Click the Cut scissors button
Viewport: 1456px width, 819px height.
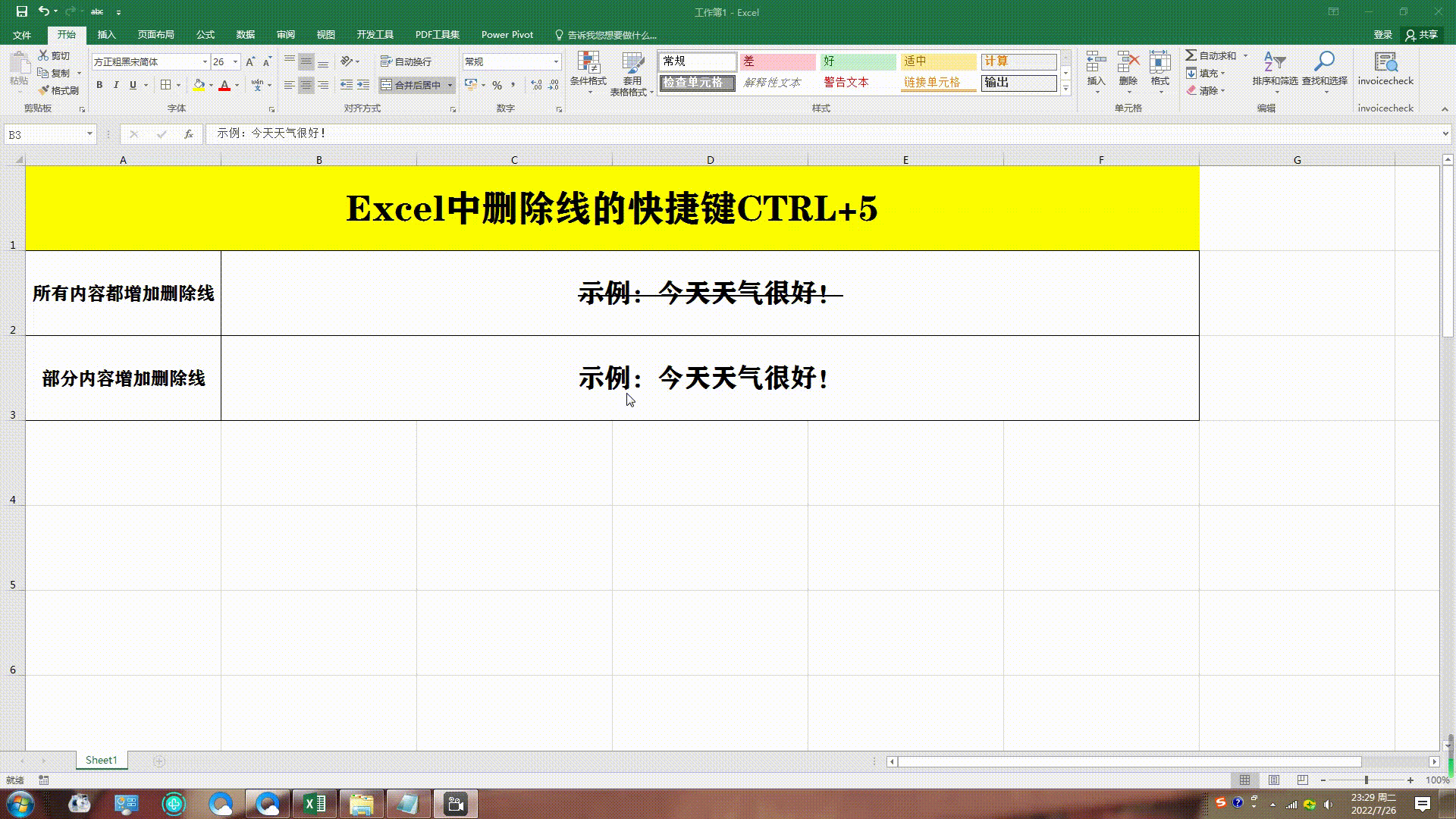pos(54,55)
